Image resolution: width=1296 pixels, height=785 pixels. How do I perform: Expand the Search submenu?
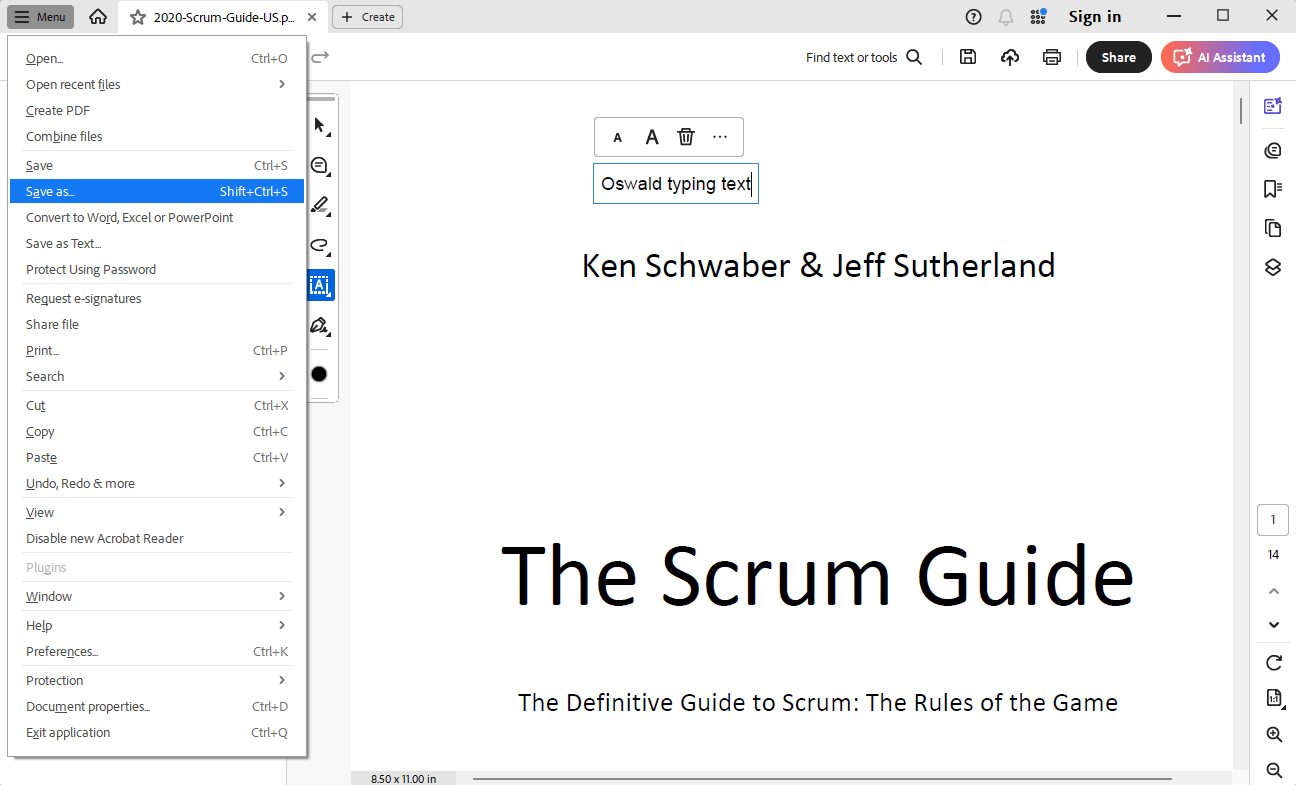pyautogui.click(x=157, y=377)
